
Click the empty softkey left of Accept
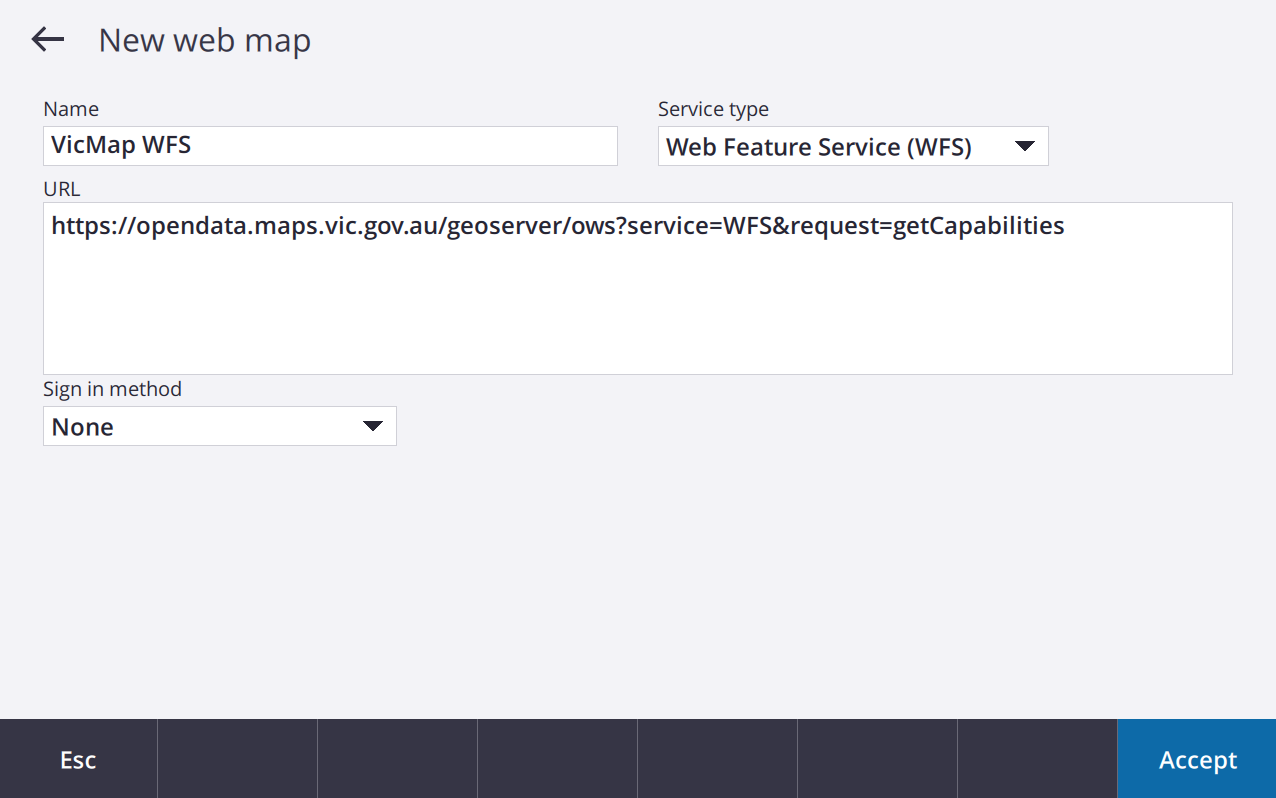pyautogui.click(x=1037, y=759)
